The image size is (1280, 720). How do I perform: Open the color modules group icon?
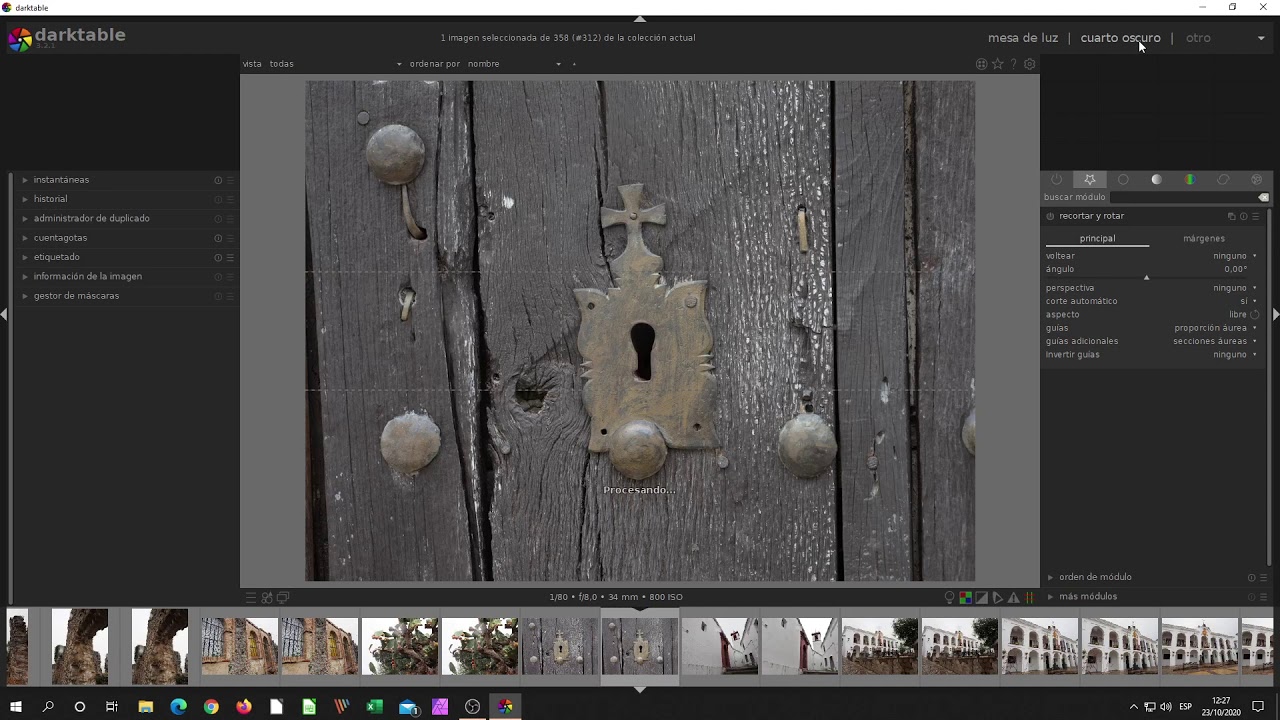1190,180
